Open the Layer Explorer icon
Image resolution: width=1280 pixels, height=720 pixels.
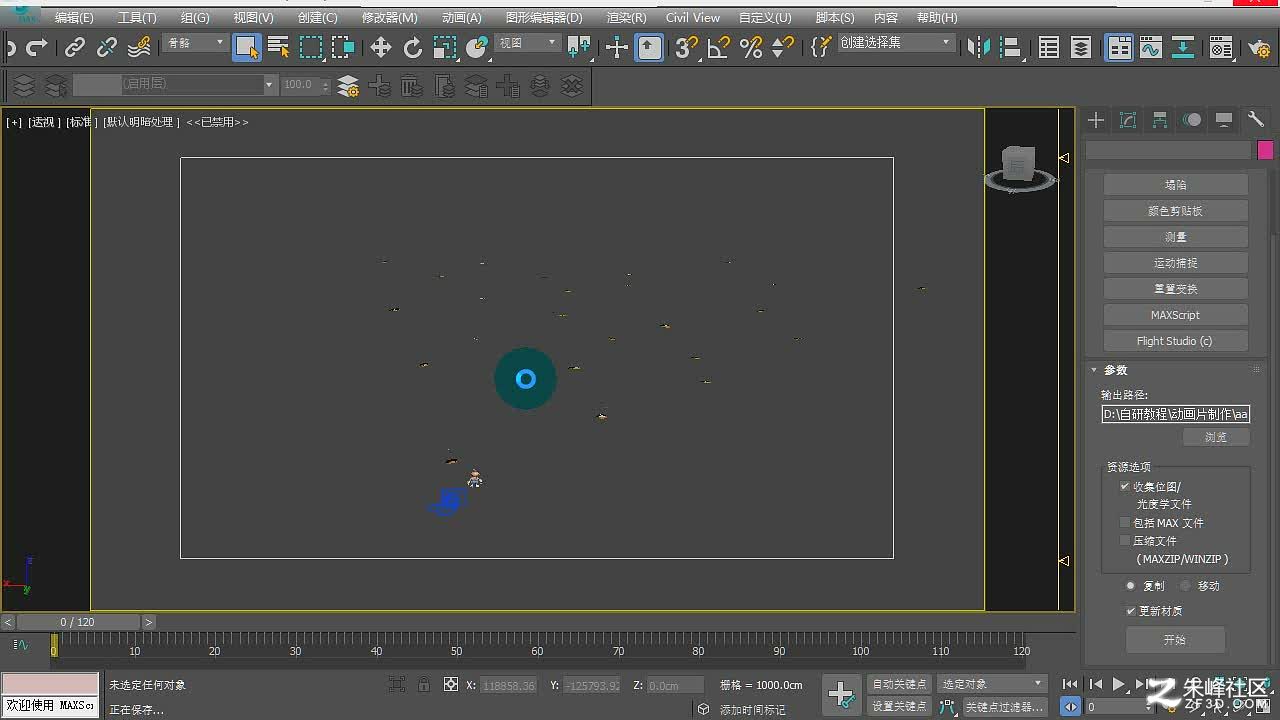(1081, 47)
